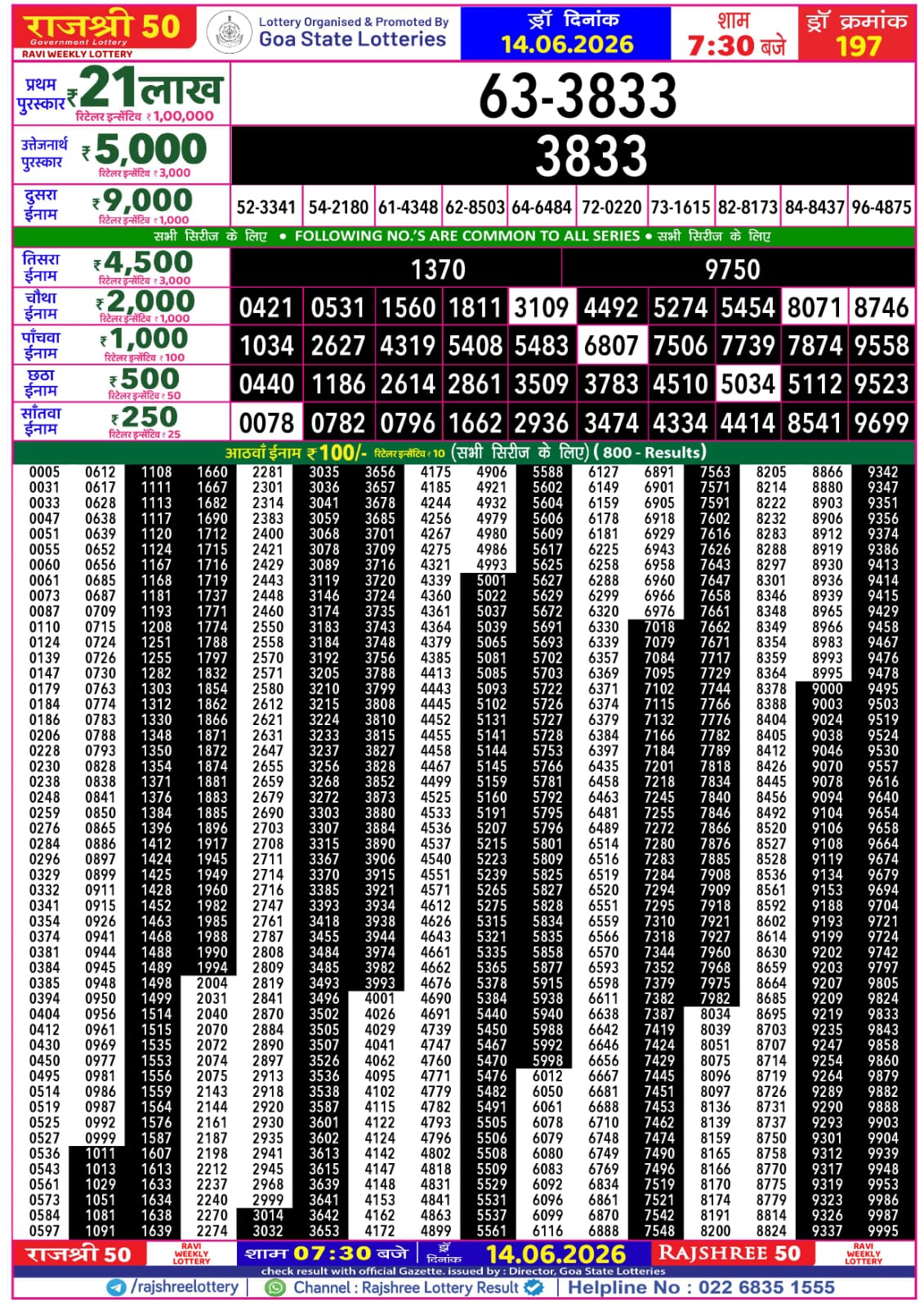The image size is (924, 1307).
Task: Open the /rajshreelottery Telegram link
Action: coord(184,1287)
